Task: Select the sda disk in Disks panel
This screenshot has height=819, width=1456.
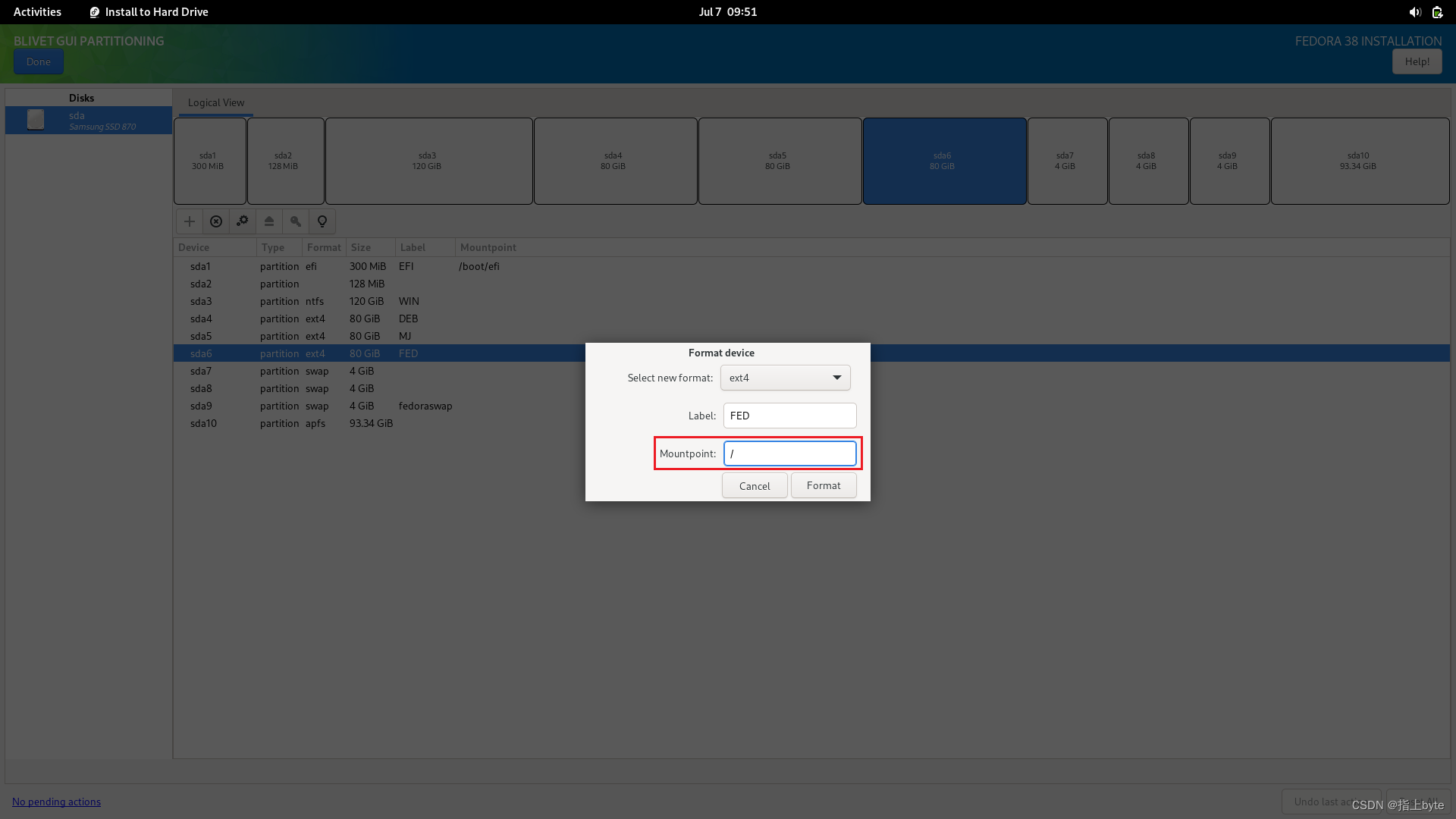Action: [89, 121]
